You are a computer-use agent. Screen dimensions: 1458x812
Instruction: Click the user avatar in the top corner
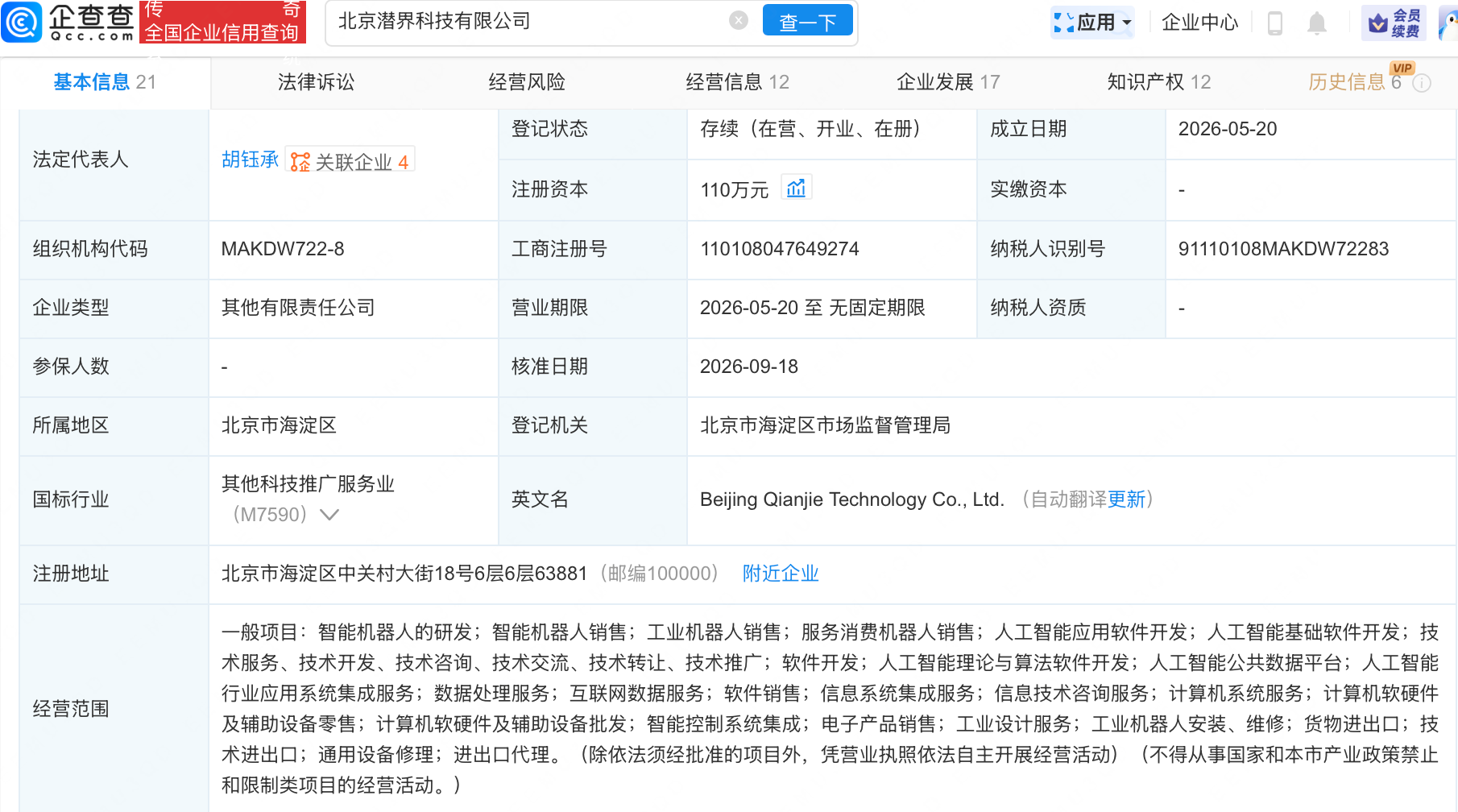(x=1448, y=23)
